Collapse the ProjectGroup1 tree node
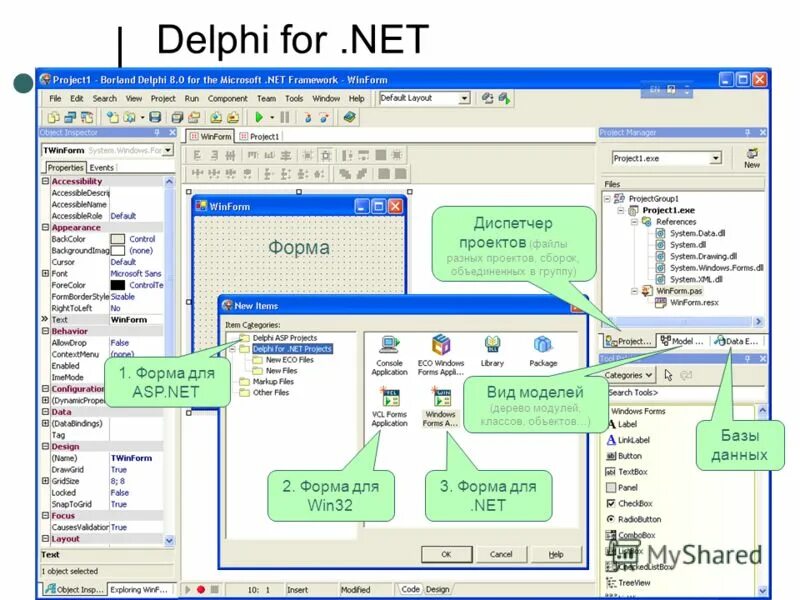Image resolution: width=800 pixels, height=600 pixels. pyautogui.click(x=607, y=198)
